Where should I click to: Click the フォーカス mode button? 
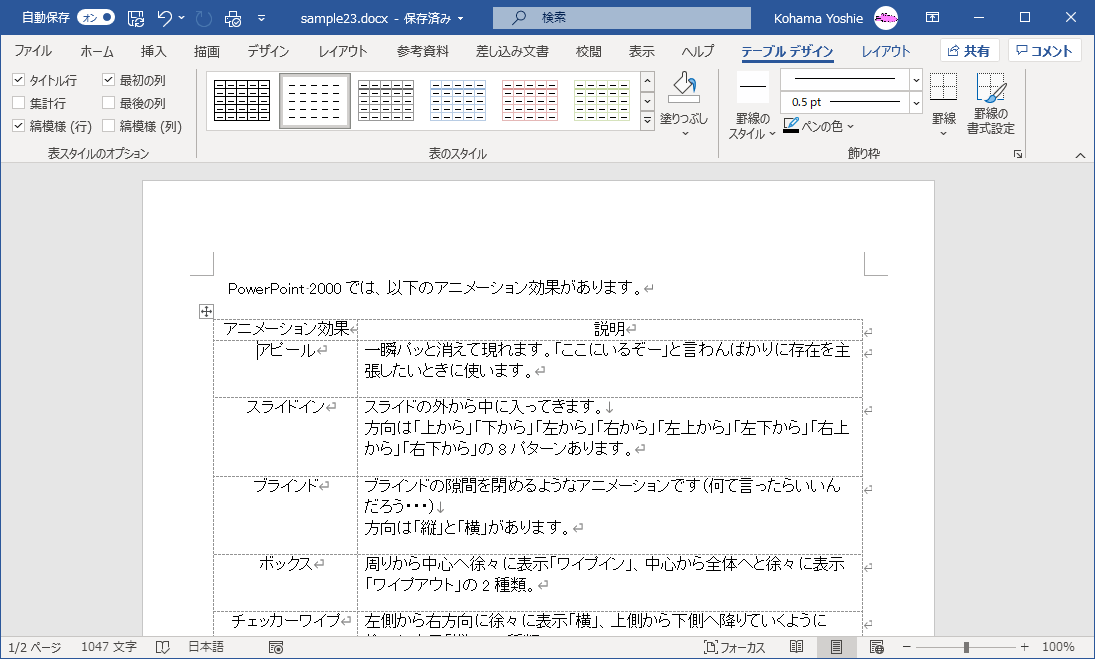(x=734, y=647)
